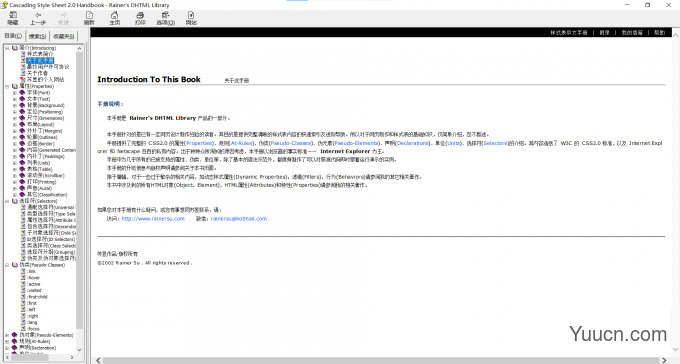Expand the 规则(At-Rules) tree node
Viewport: 680px width, 364px height.
click(x=7, y=341)
